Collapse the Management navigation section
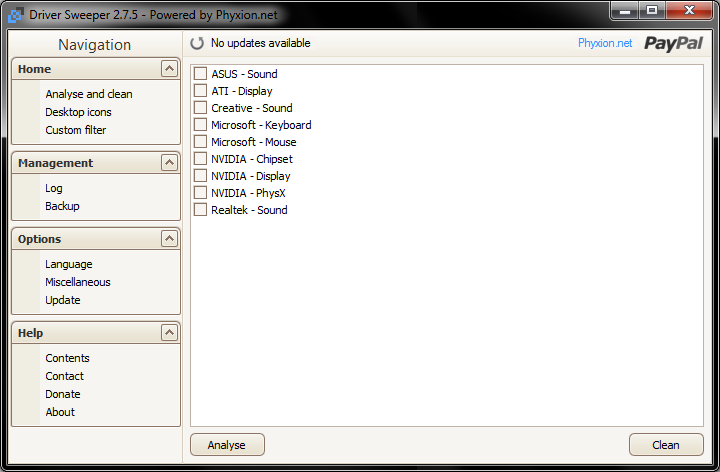 (169, 163)
